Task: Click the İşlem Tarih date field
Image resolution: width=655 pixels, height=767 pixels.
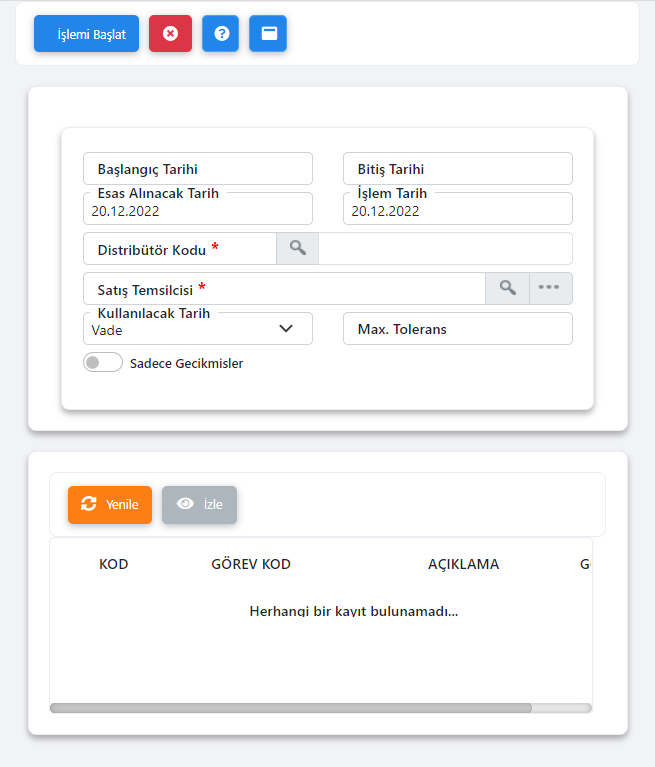Action: point(457,211)
